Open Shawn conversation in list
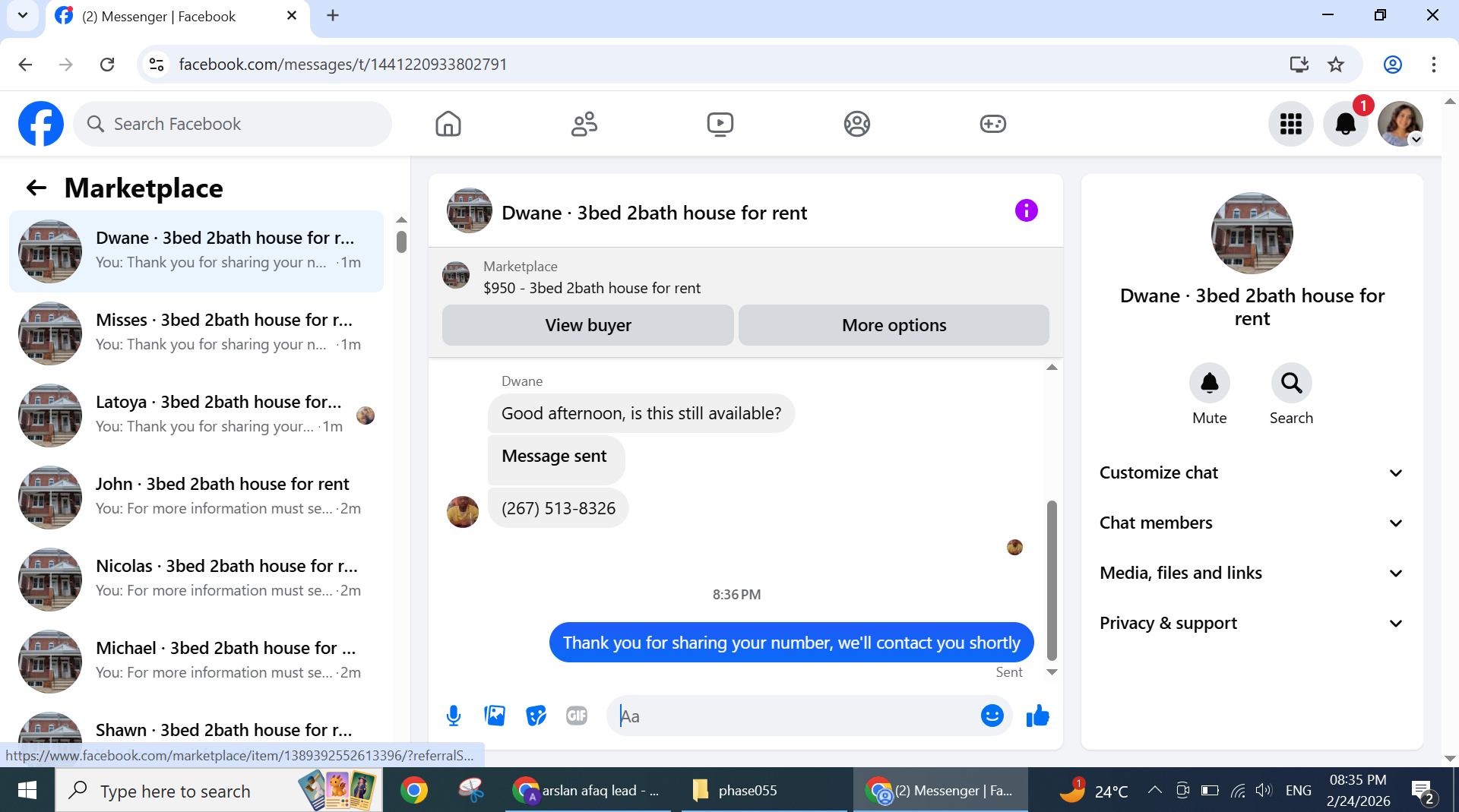Screen dimensions: 1459x812 click(197, 728)
